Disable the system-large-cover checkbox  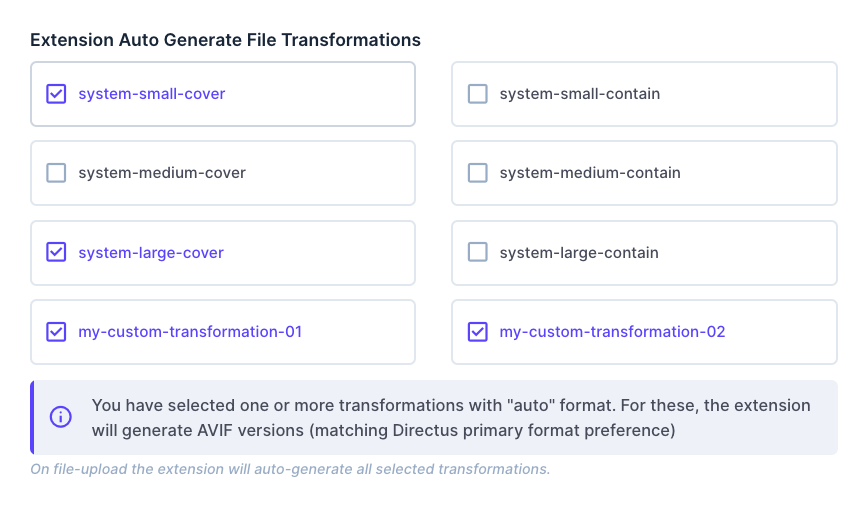click(57, 252)
